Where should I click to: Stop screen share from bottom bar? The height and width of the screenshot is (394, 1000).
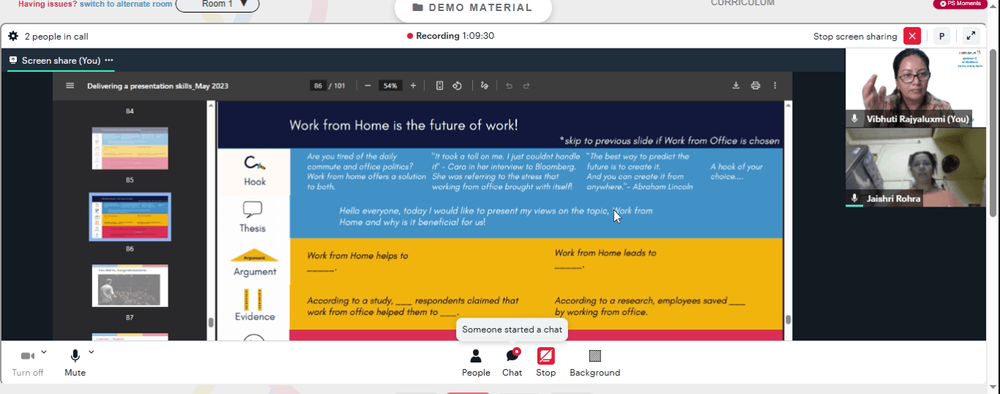pyautogui.click(x=546, y=363)
